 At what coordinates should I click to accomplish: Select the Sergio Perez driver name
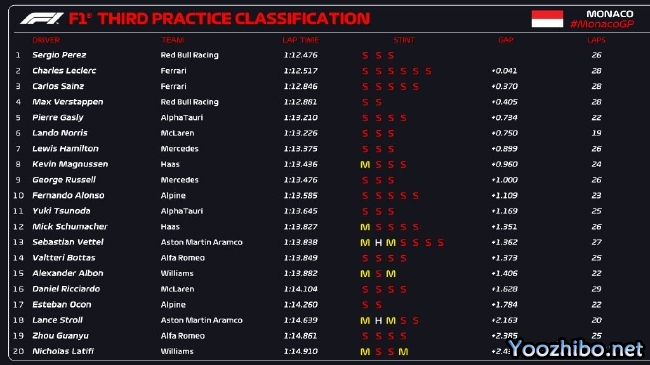click(59, 55)
